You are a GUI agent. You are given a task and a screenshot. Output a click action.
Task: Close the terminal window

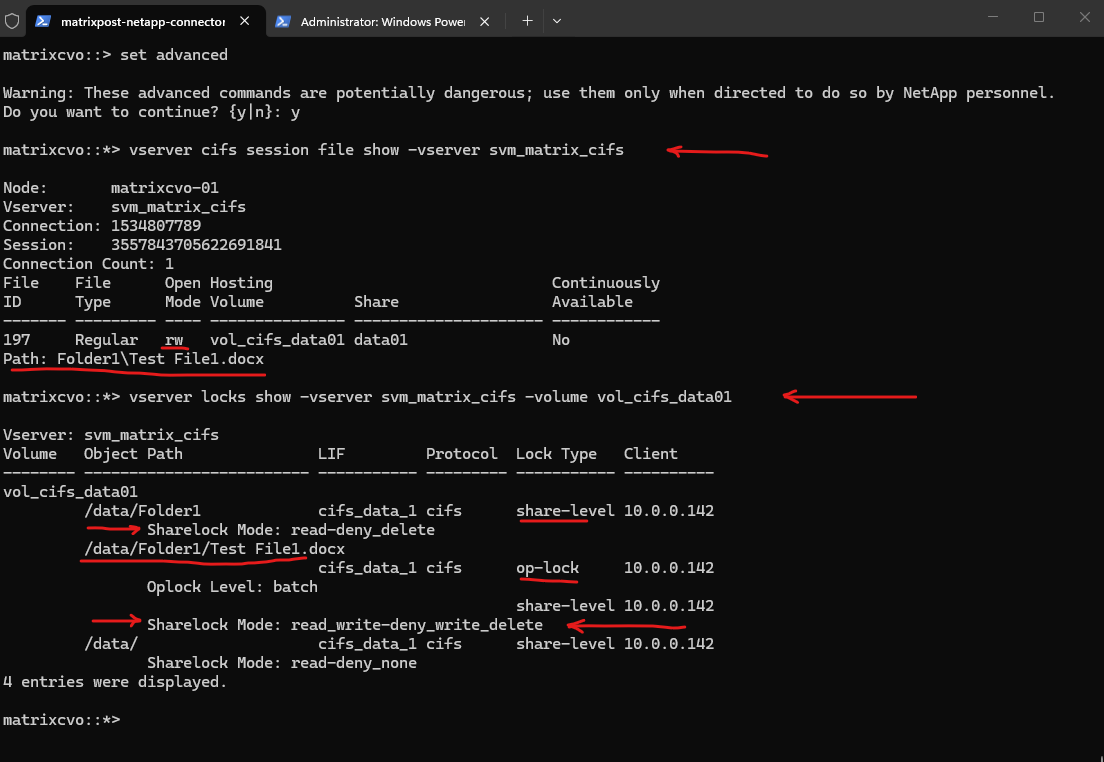point(1084,17)
